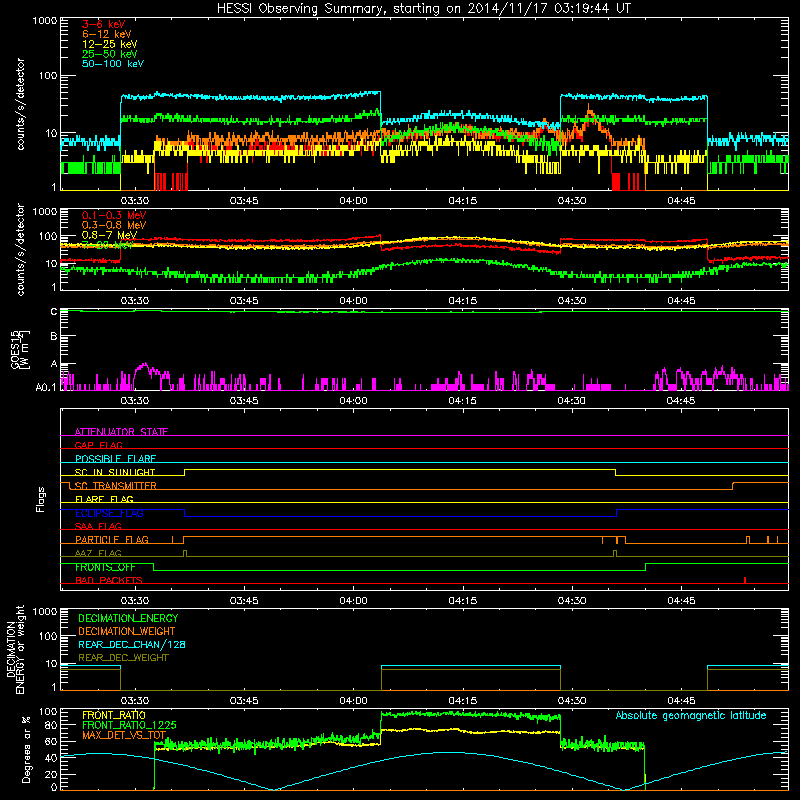The height and width of the screenshot is (800, 800).
Task: Click the 0.3-0.8 MeV legend label
Action: coord(114,225)
